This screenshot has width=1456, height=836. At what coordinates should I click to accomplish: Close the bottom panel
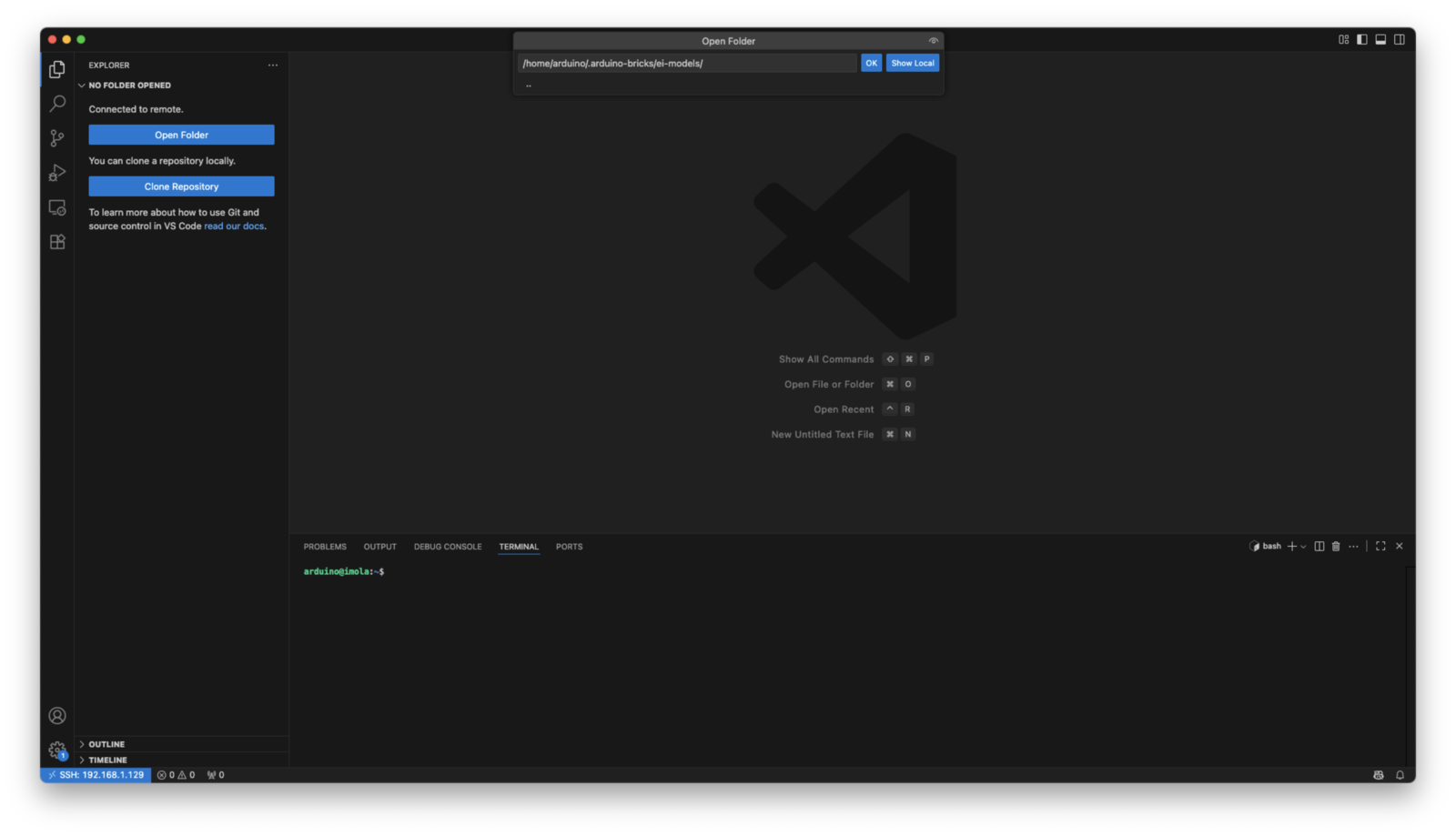pyautogui.click(x=1400, y=546)
